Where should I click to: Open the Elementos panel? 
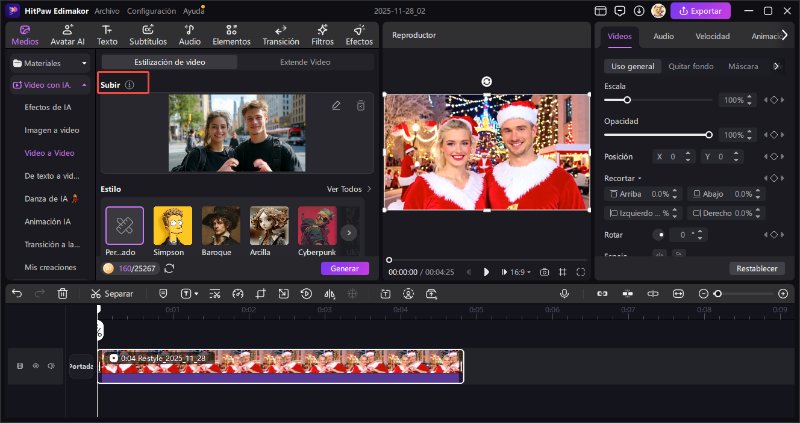pyautogui.click(x=232, y=35)
